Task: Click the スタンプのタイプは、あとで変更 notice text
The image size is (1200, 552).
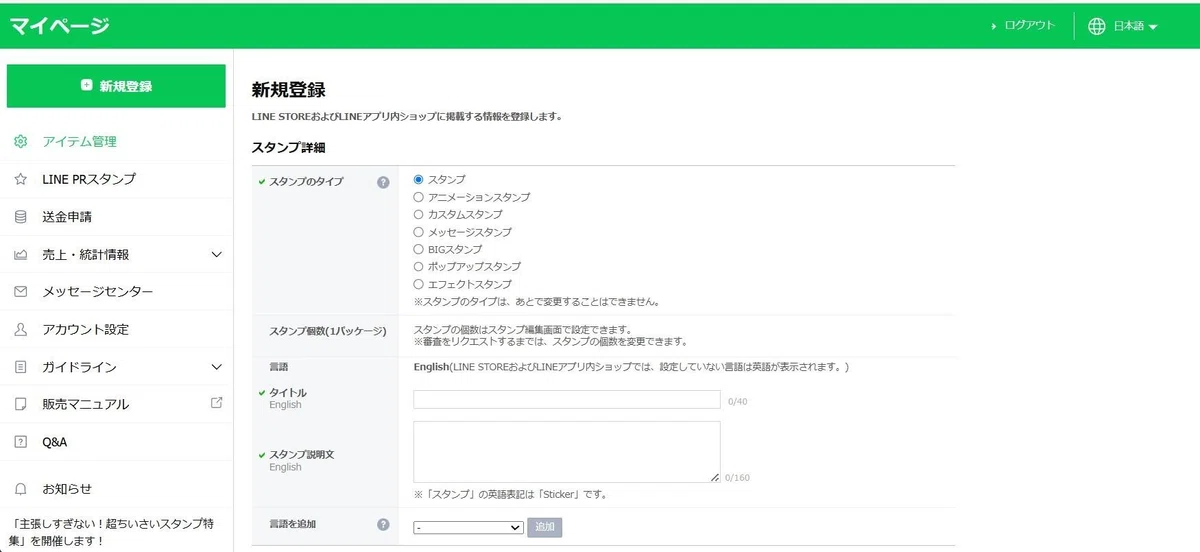Action: pyautogui.click(x=536, y=301)
